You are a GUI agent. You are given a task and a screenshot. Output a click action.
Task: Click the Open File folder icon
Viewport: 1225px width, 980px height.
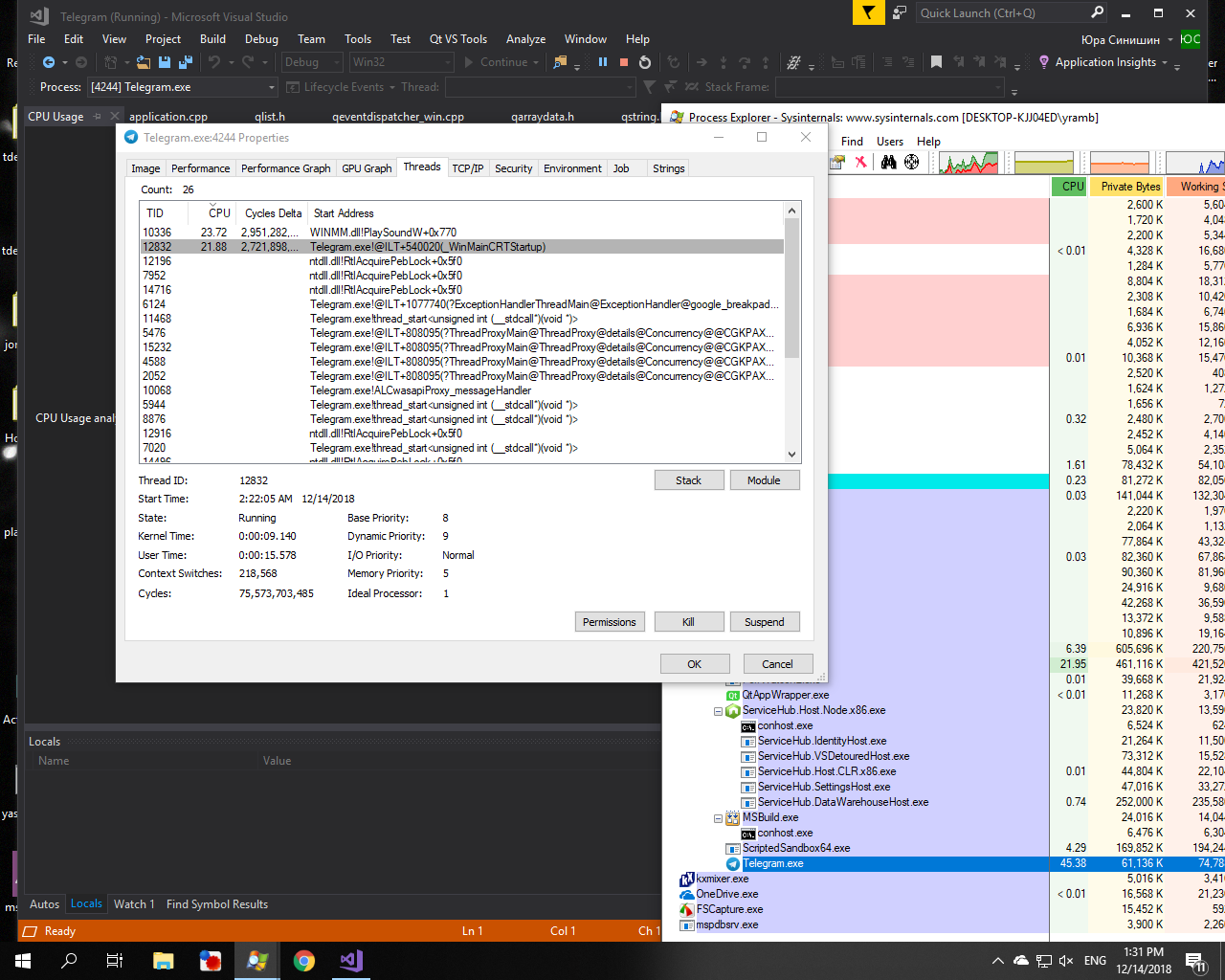click(144, 62)
